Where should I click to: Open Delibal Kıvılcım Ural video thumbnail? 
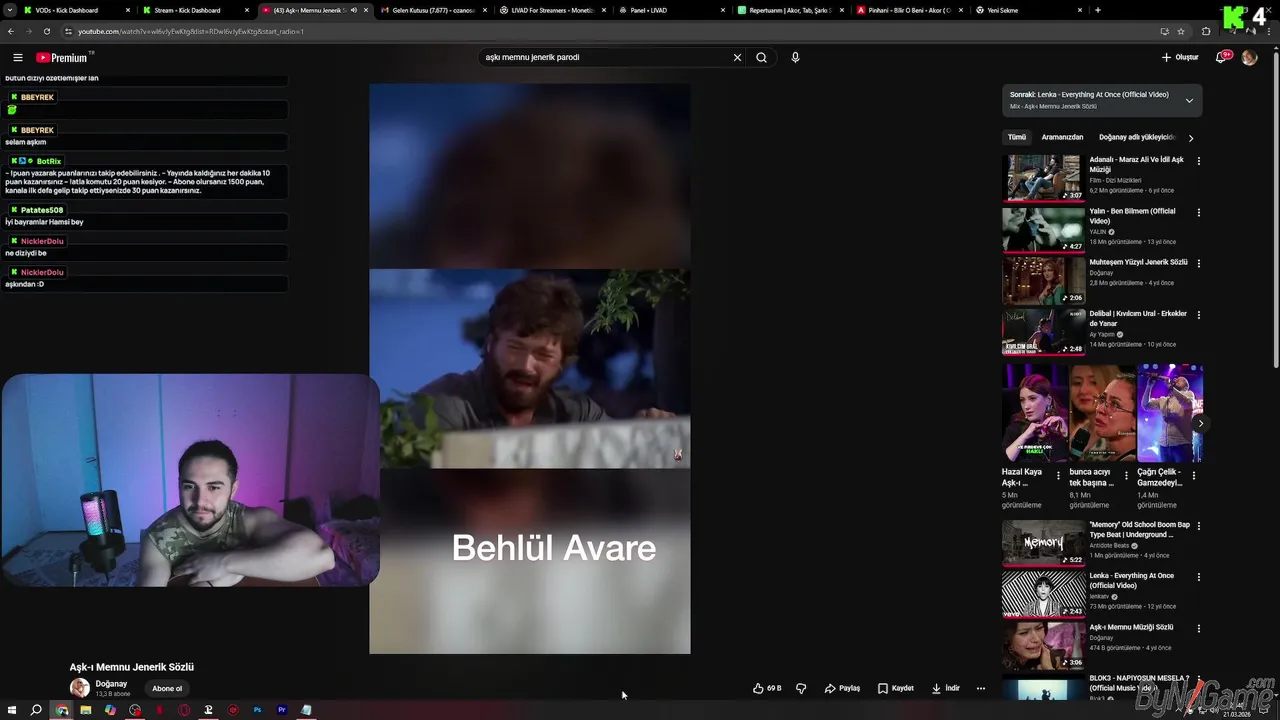[1043, 332]
